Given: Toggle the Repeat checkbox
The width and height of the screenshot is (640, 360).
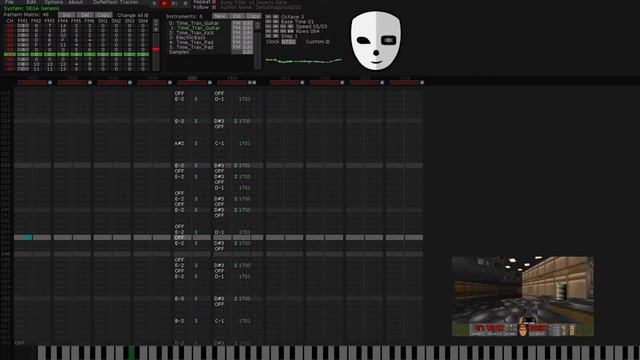Looking at the screenshot, I should pyautogui.click(x=214, y=2).
